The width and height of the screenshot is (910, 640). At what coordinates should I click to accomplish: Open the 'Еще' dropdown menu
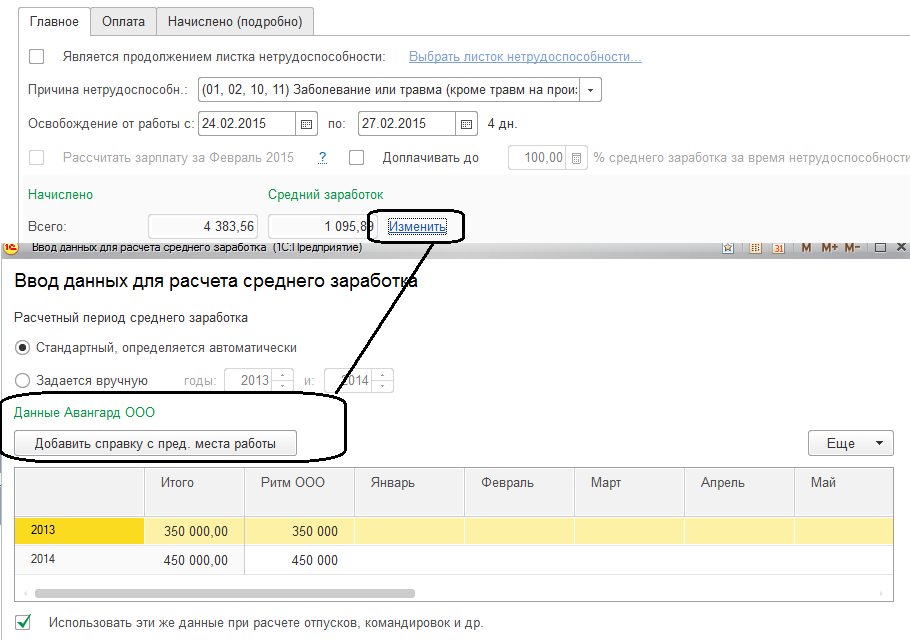pos(850,444)
